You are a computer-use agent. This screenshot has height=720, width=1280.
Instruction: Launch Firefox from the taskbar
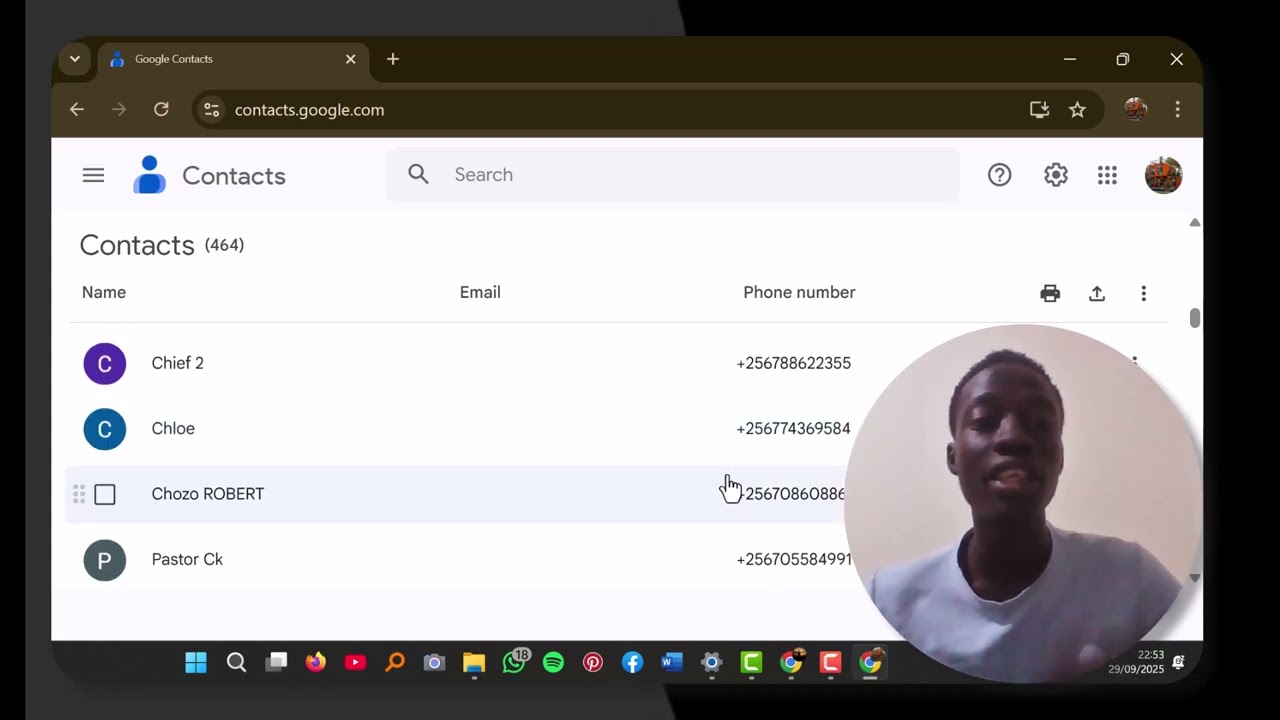pos(315,662)
